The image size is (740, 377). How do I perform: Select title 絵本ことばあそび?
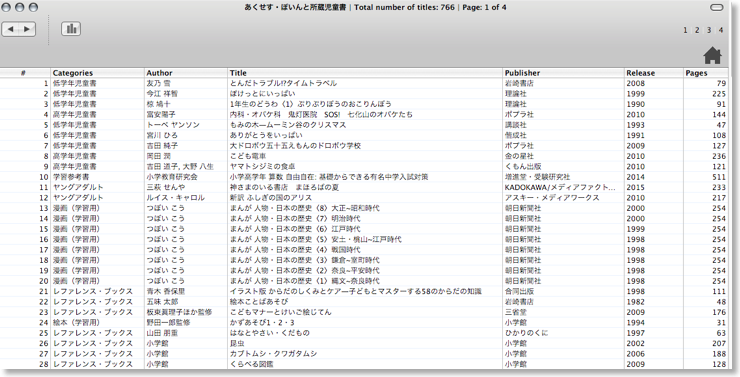point(259,302)
